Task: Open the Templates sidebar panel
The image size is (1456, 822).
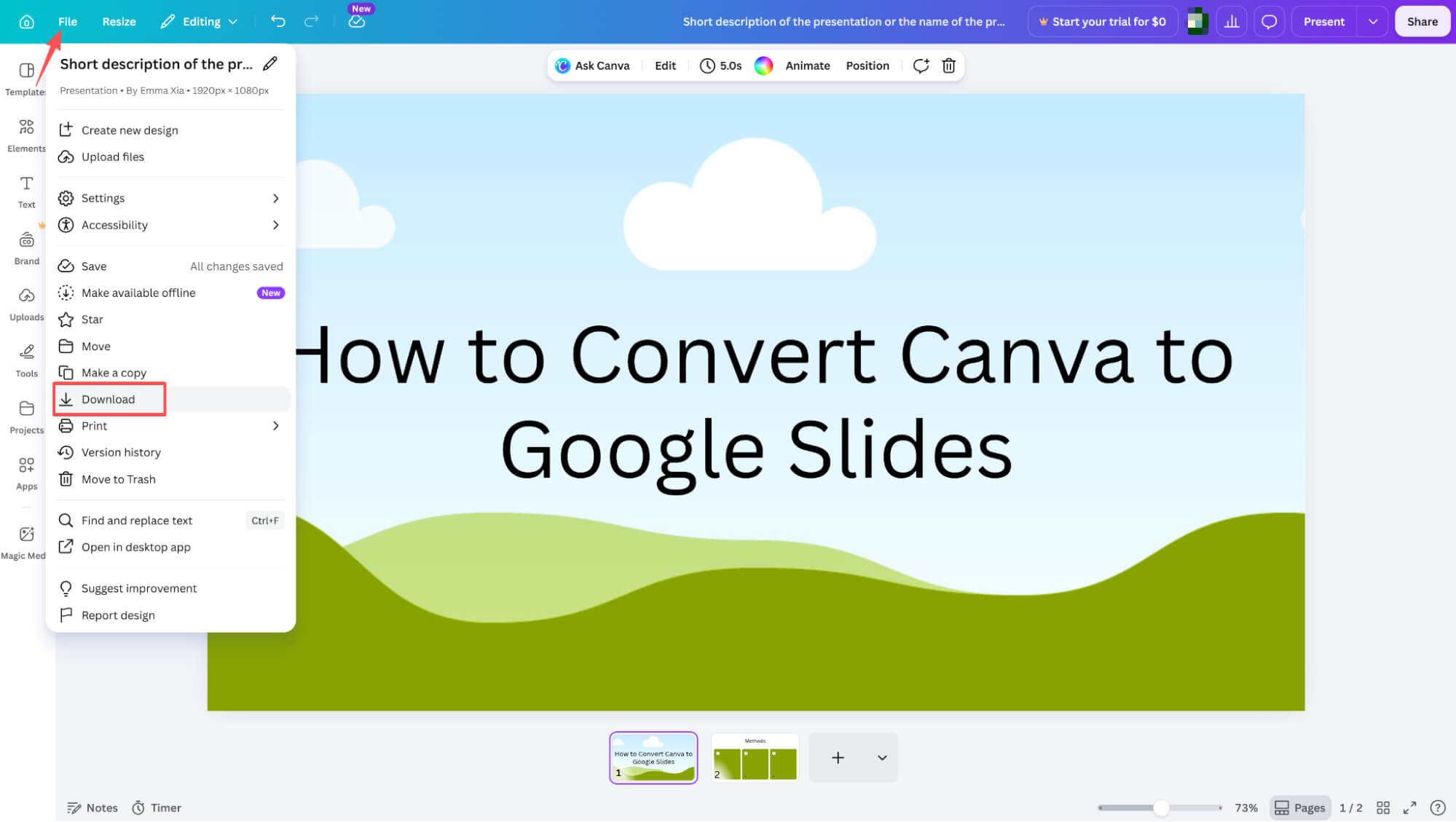Action: tap(26, 78)
